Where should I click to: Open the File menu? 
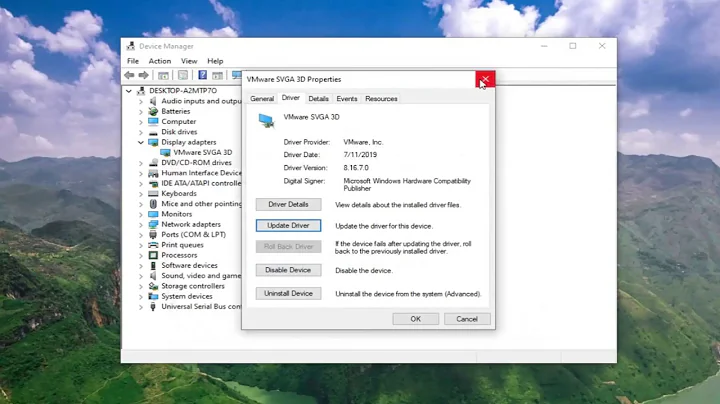pos(133,61)
